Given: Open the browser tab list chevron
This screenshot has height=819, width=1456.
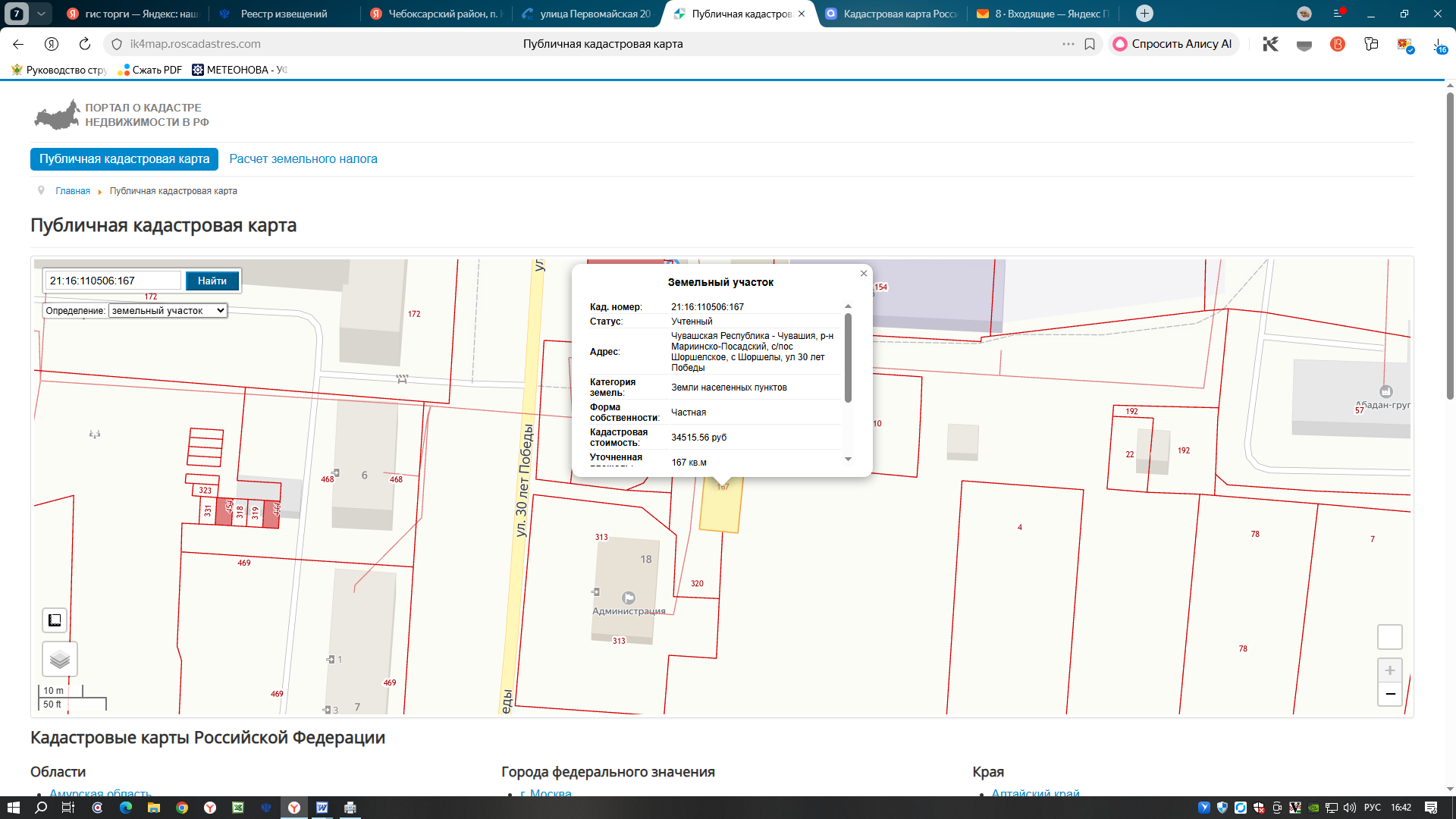Looking at the screenshot, I should [x=41, y=14].
